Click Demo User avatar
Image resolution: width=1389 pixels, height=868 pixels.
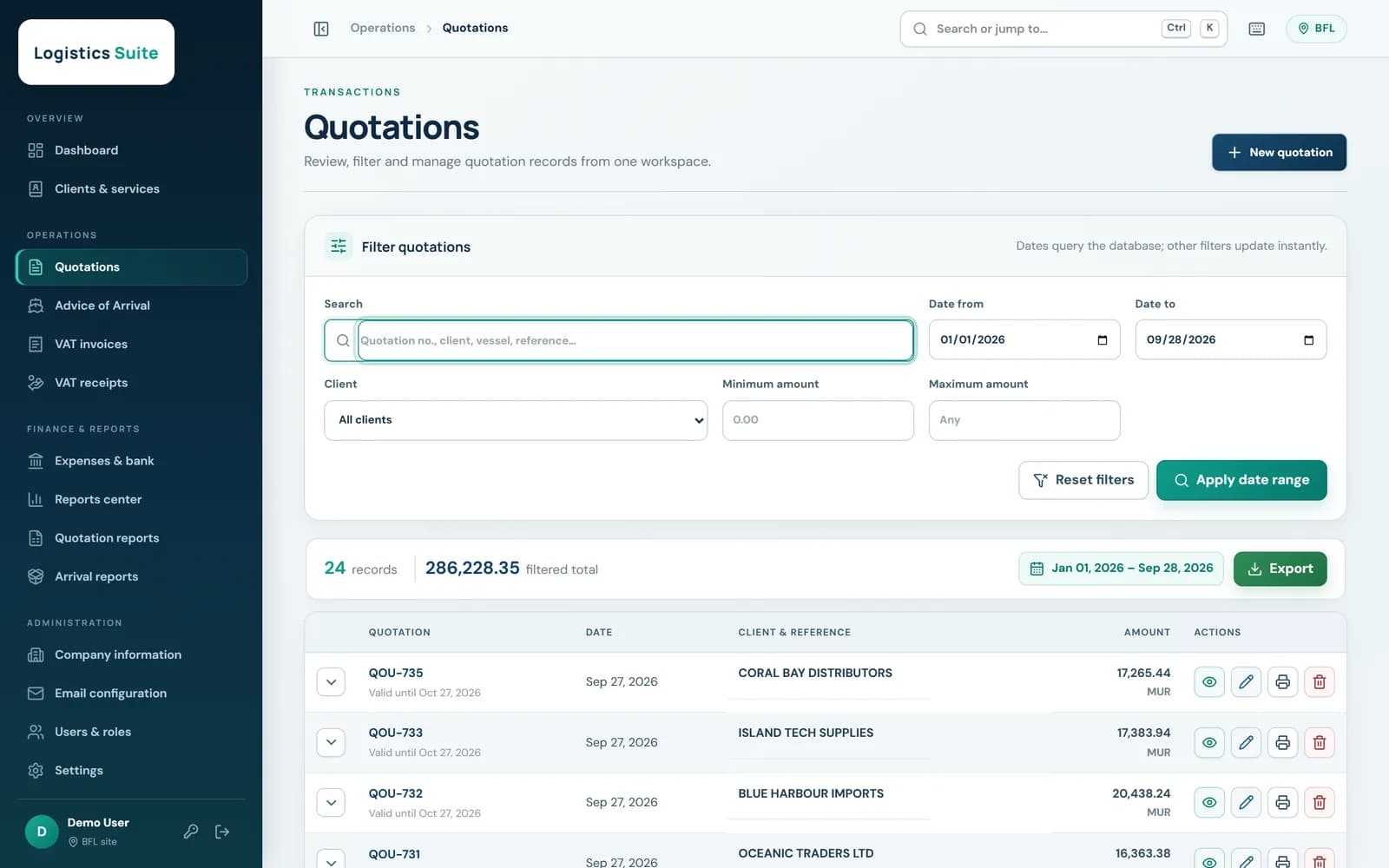click(42, 832)
